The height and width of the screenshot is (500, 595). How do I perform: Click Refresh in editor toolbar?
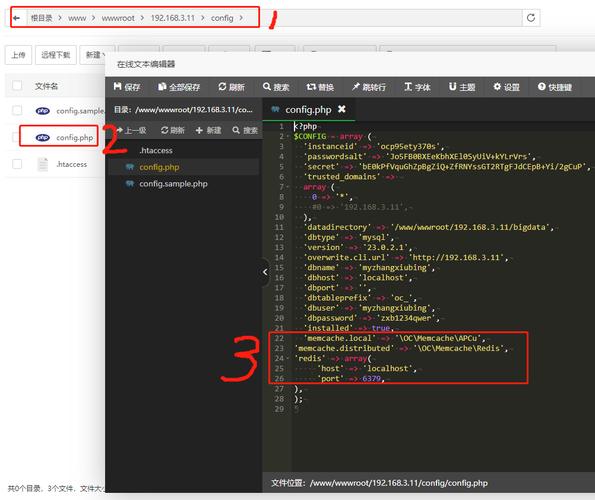tap(231, 87)
